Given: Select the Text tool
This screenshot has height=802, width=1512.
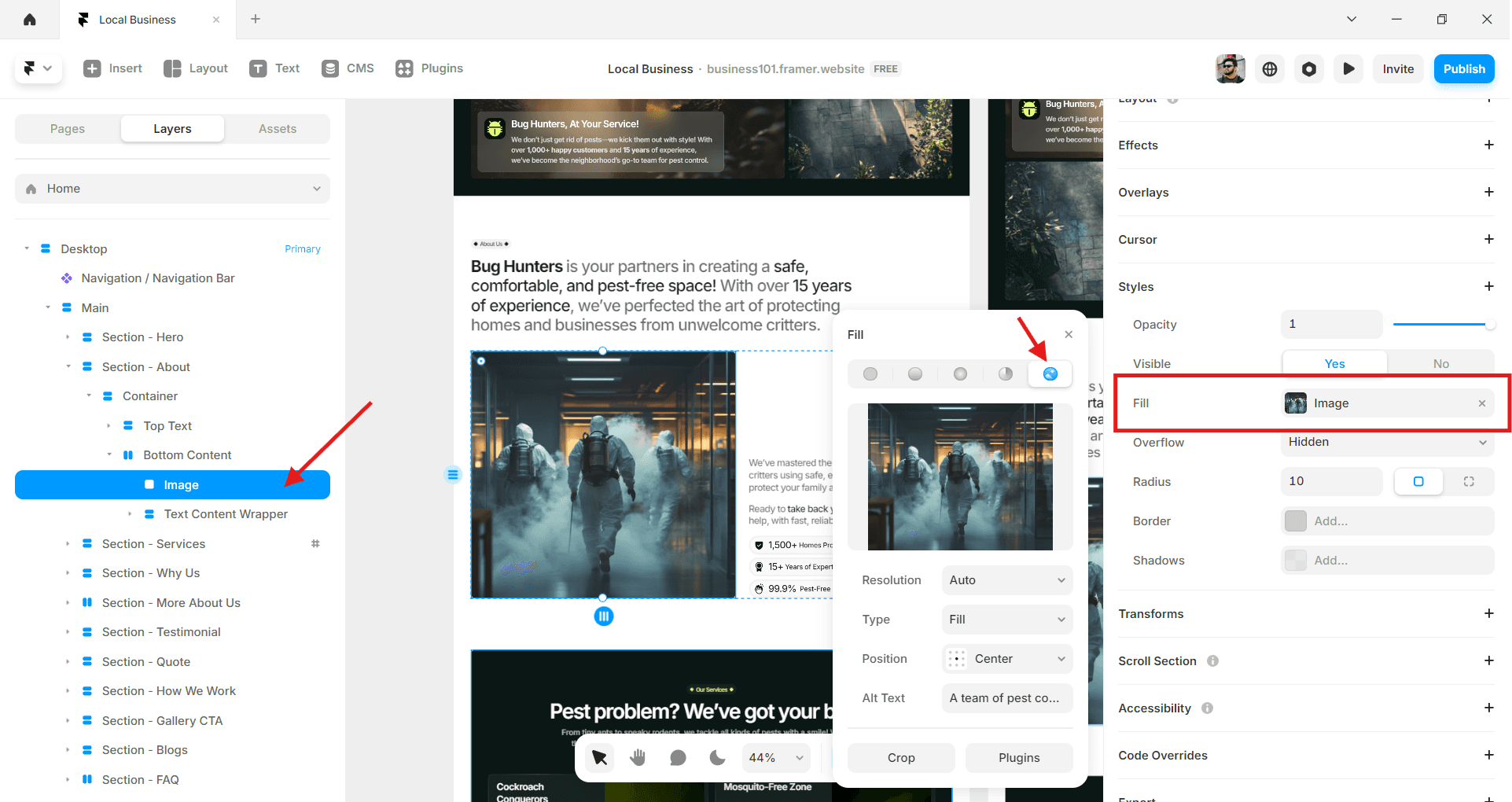Looking at the screenshot, I should point(274,68).
